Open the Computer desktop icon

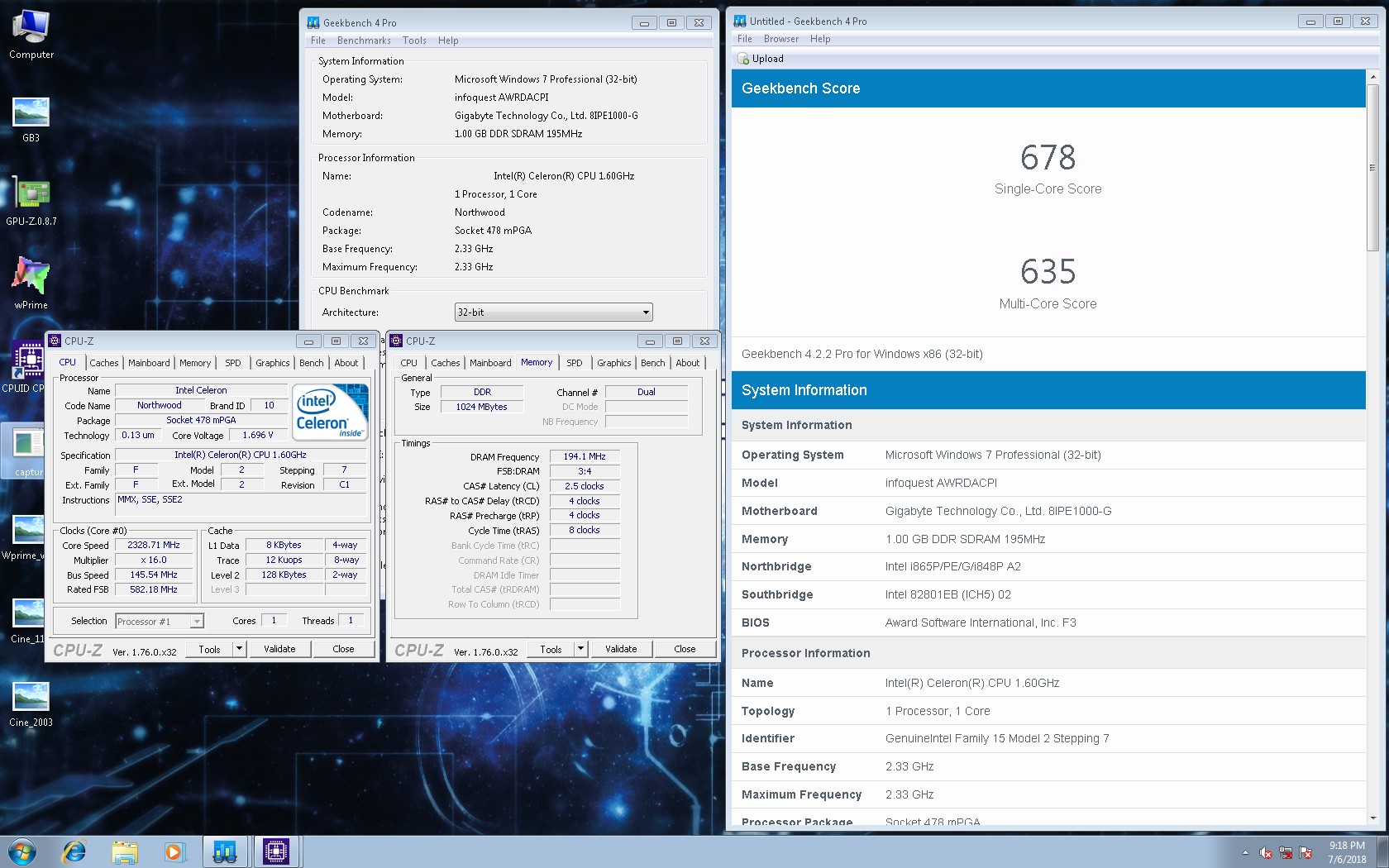pos(31,35)
